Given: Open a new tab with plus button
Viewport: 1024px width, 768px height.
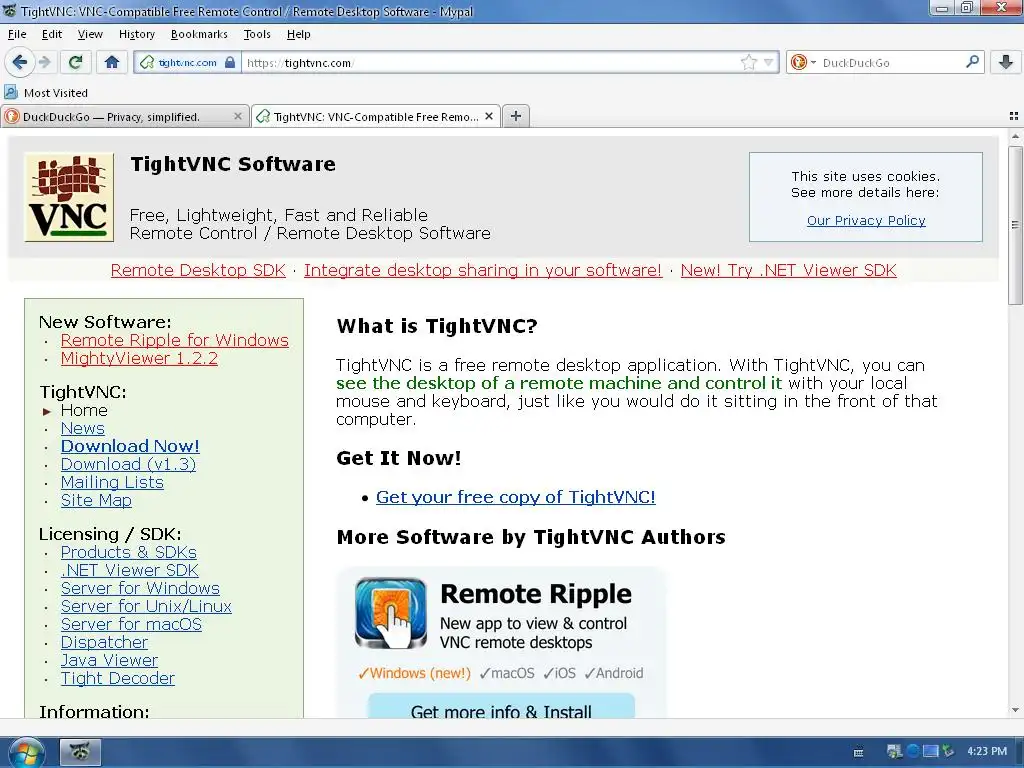Looking at the screenshot, I should (x=516, y=116).
